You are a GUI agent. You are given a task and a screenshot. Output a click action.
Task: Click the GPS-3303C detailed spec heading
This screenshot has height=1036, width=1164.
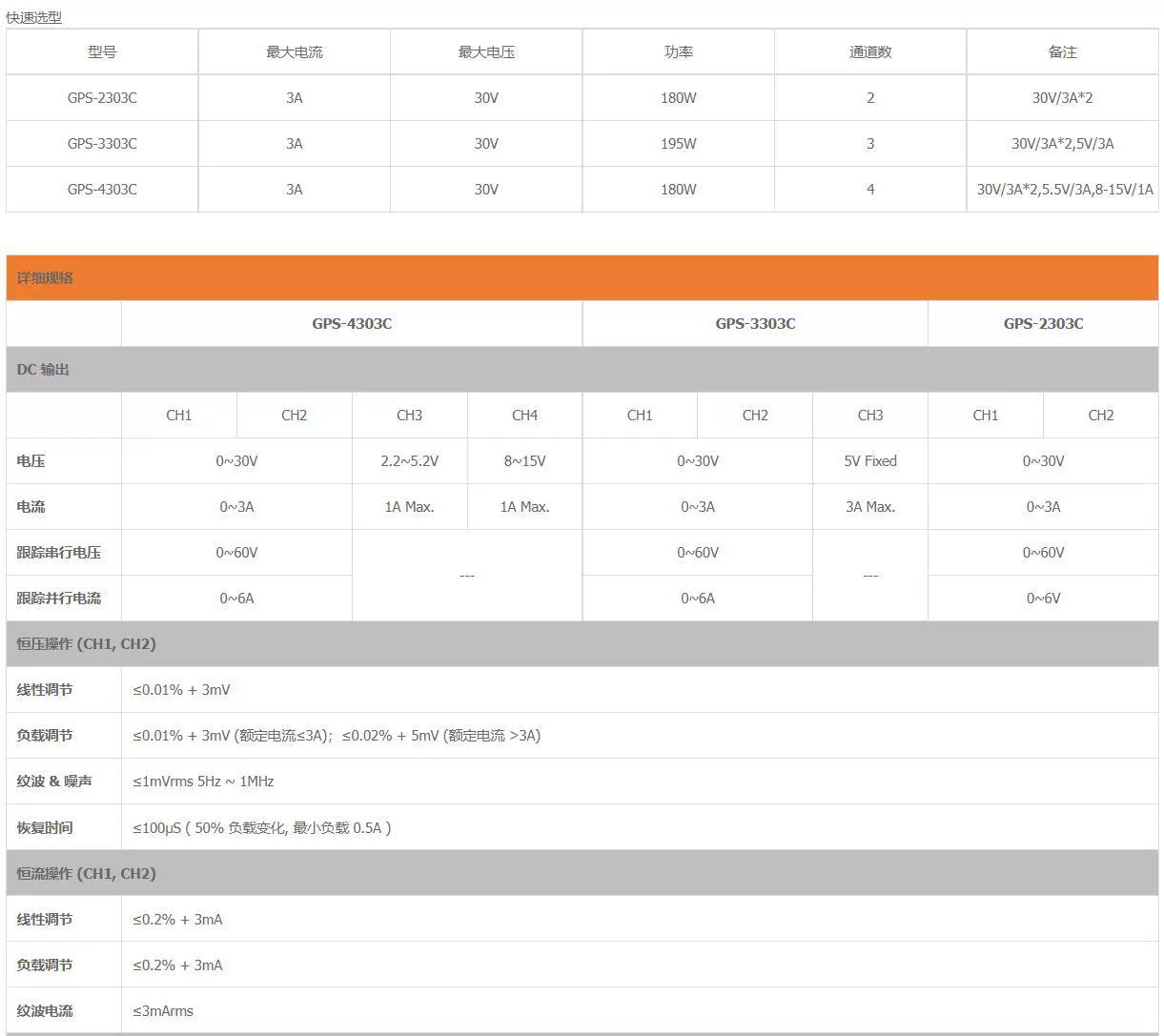(x=755, y=324)
